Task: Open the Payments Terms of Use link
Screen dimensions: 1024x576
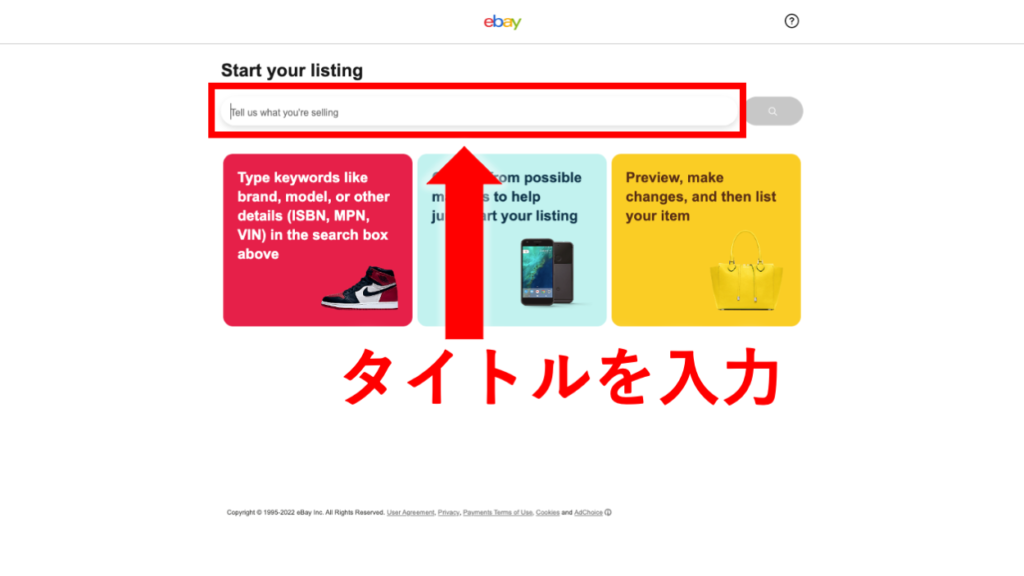Action: (498, 513)
